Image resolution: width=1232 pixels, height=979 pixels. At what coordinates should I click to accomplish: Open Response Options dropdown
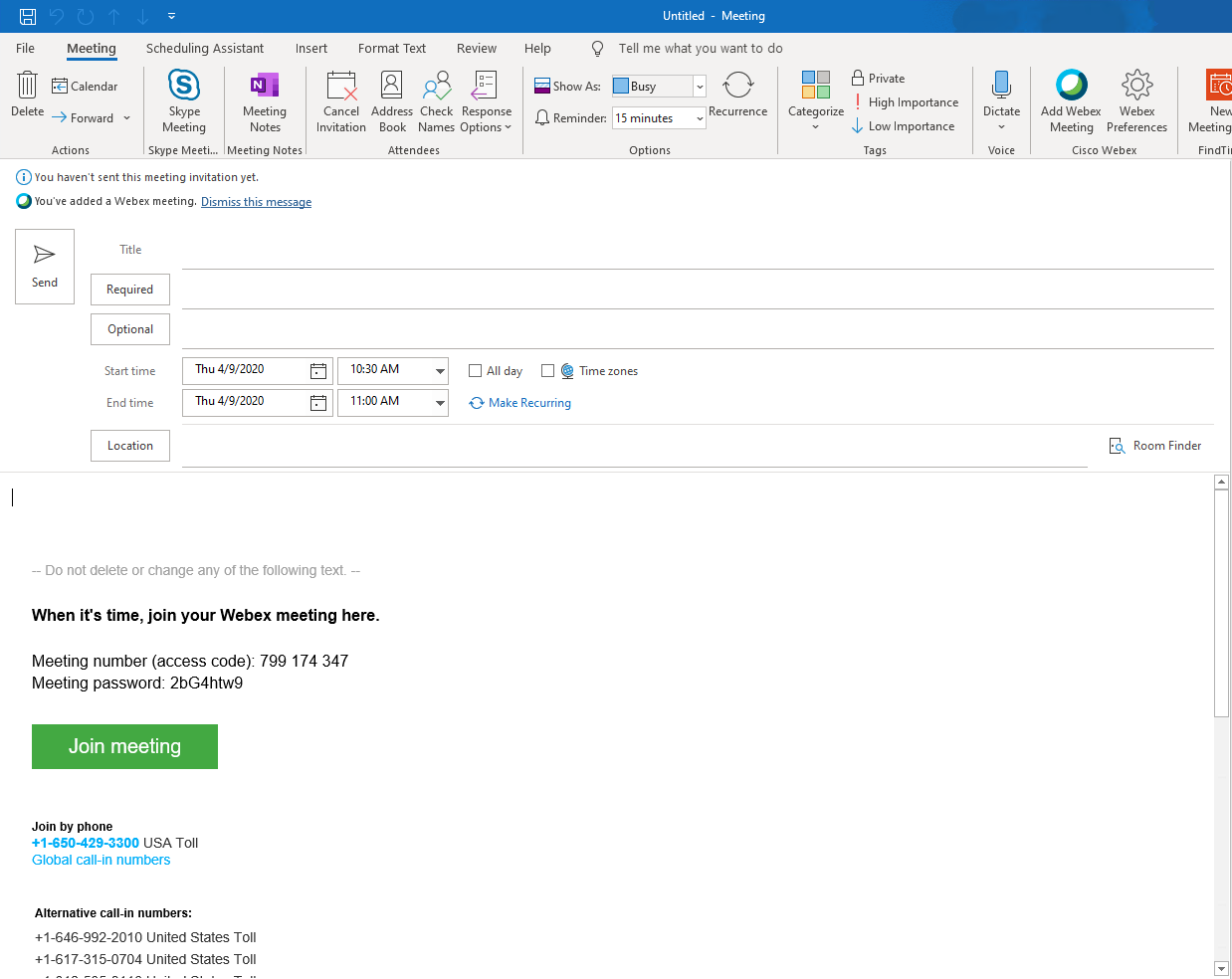point(487,101)
